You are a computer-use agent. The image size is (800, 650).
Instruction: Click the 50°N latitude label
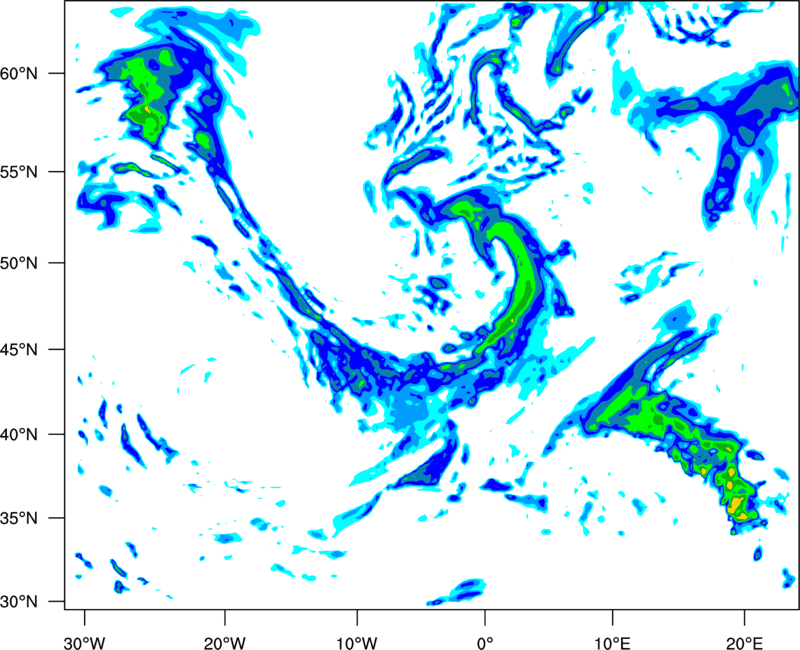click(19, 263)
